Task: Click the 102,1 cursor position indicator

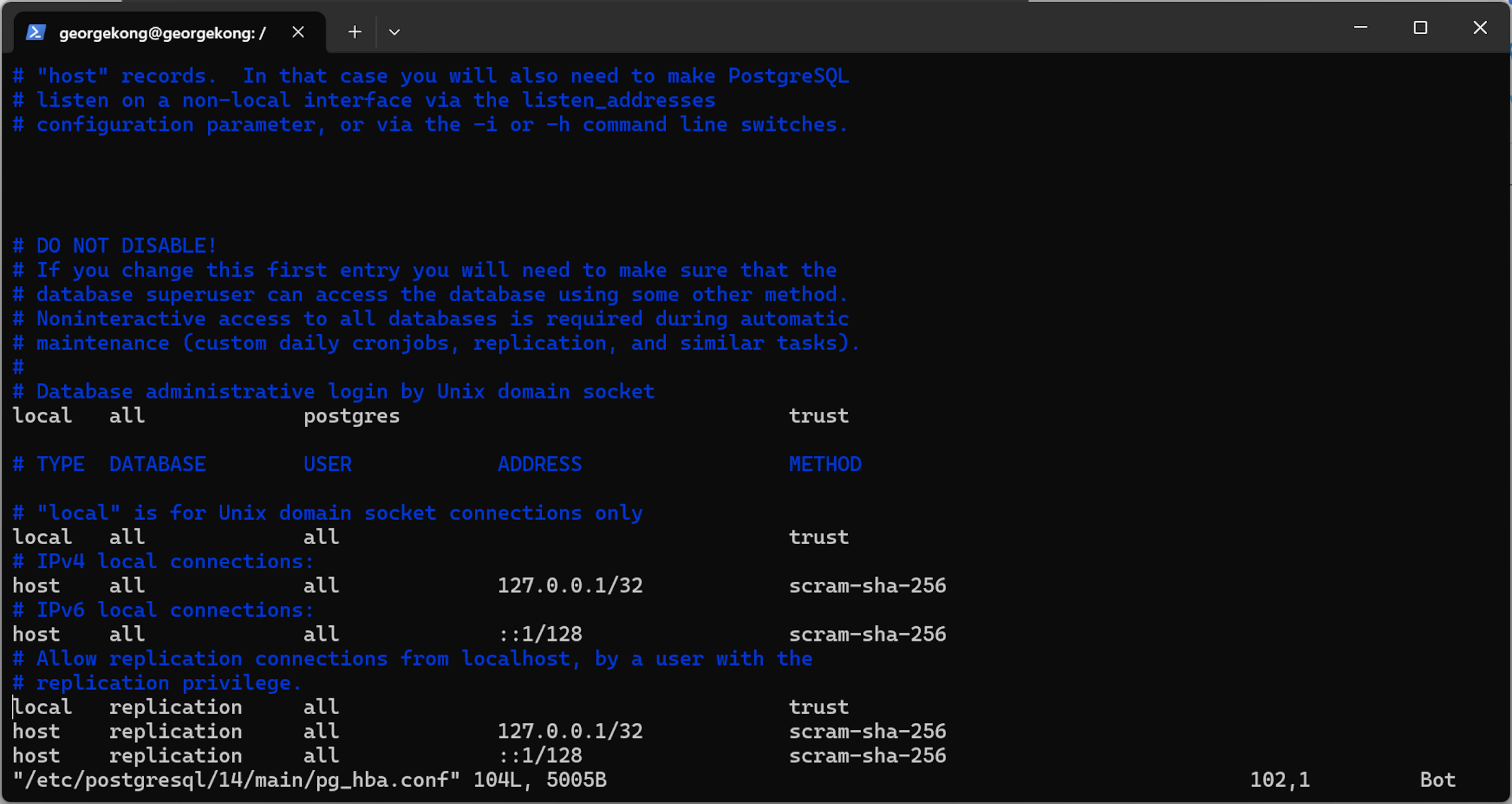Action: [1280, 780]
